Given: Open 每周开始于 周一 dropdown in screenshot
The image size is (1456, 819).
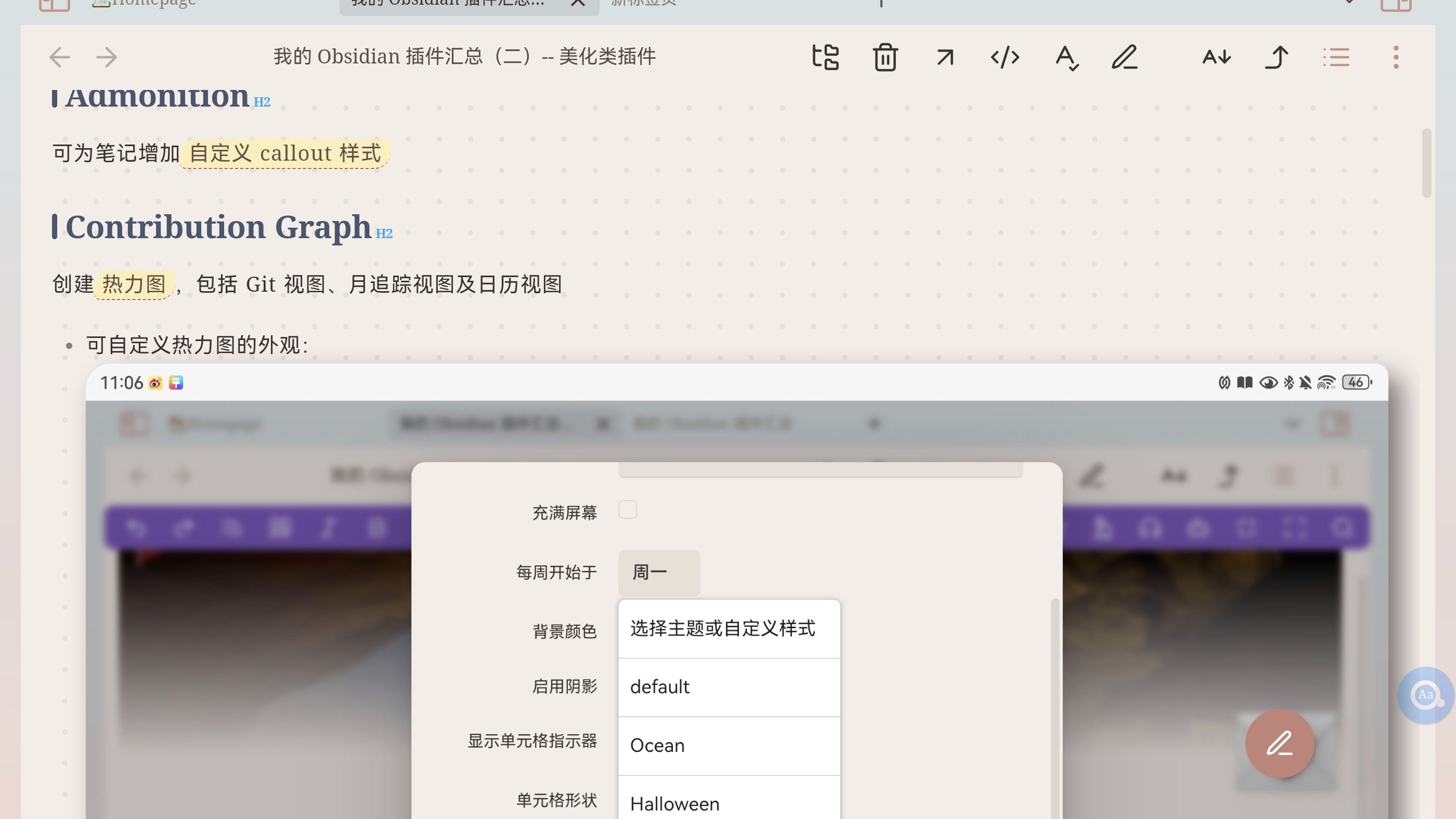Looking at the screenshot, I should click(659, 573).
